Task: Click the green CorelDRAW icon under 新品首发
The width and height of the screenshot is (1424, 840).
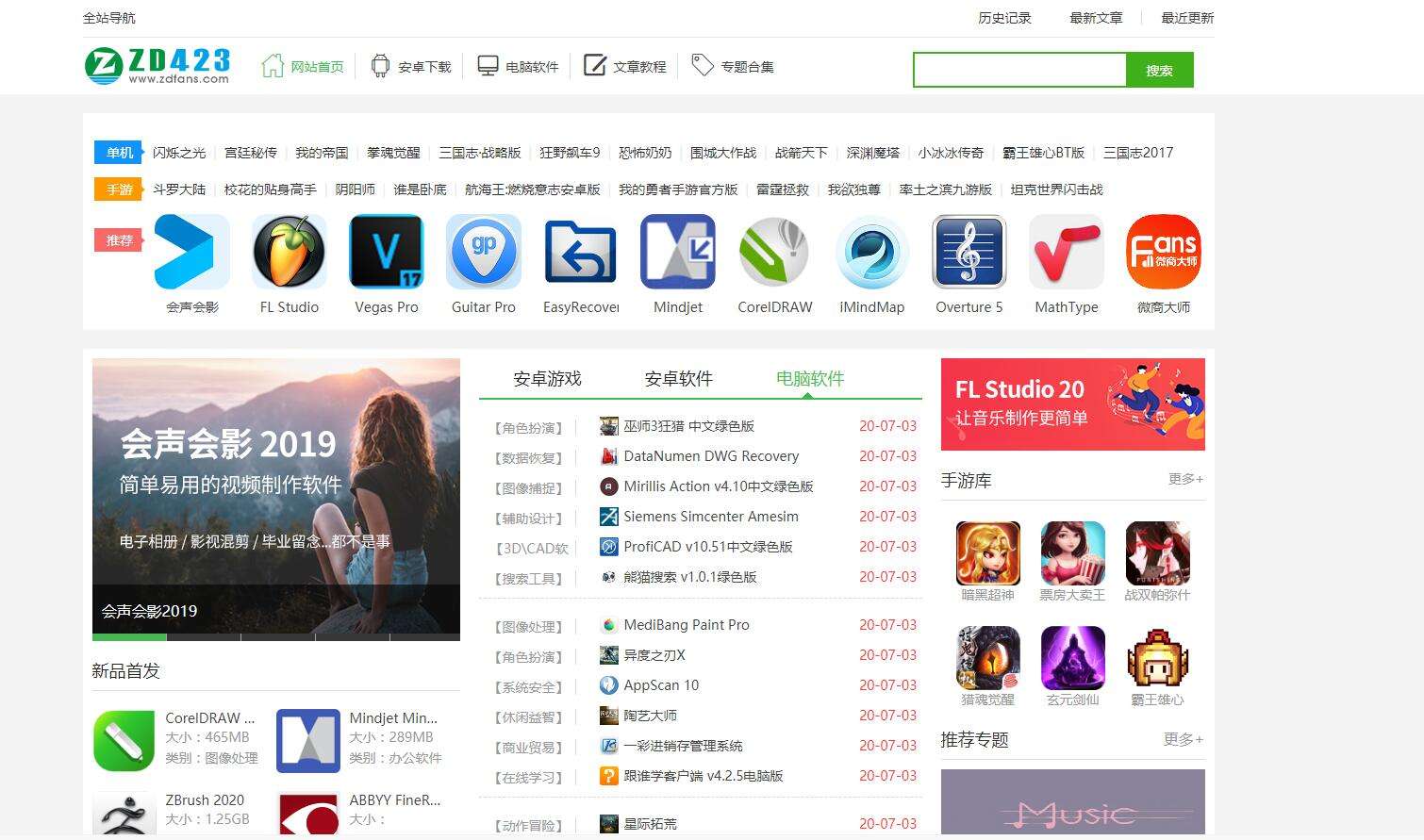Action: (x=124, y=741)
